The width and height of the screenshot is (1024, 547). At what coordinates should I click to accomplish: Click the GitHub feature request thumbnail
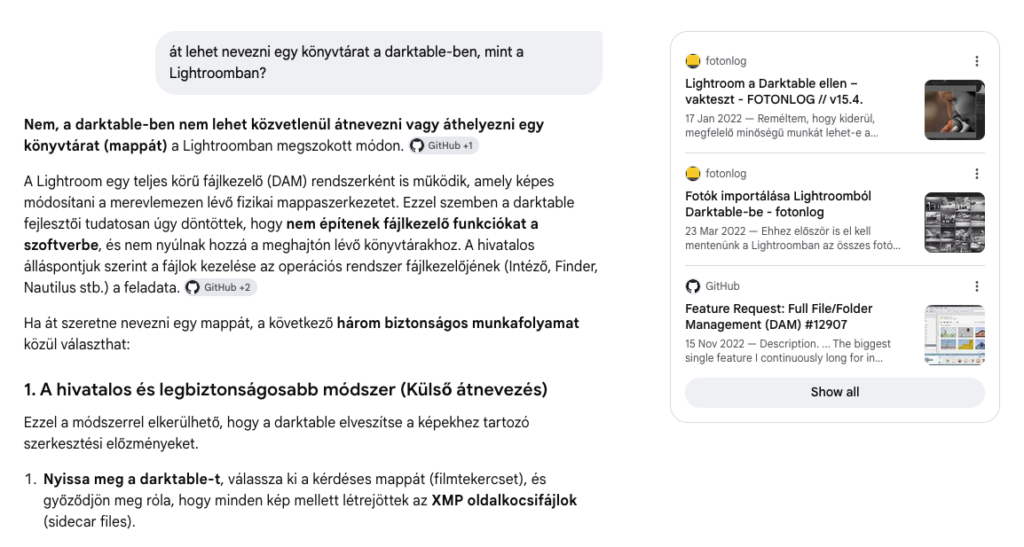pos(954,335)
